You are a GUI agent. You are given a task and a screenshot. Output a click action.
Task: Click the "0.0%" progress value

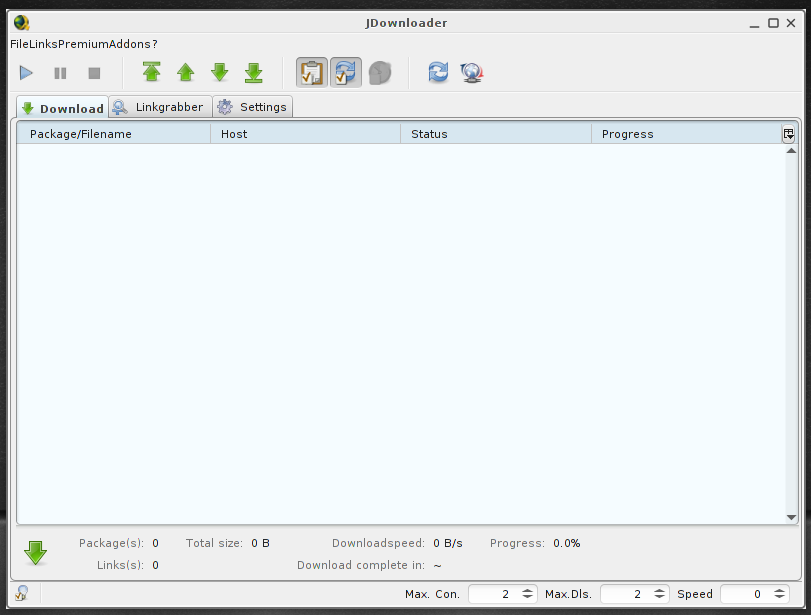(x=567, y=543)
